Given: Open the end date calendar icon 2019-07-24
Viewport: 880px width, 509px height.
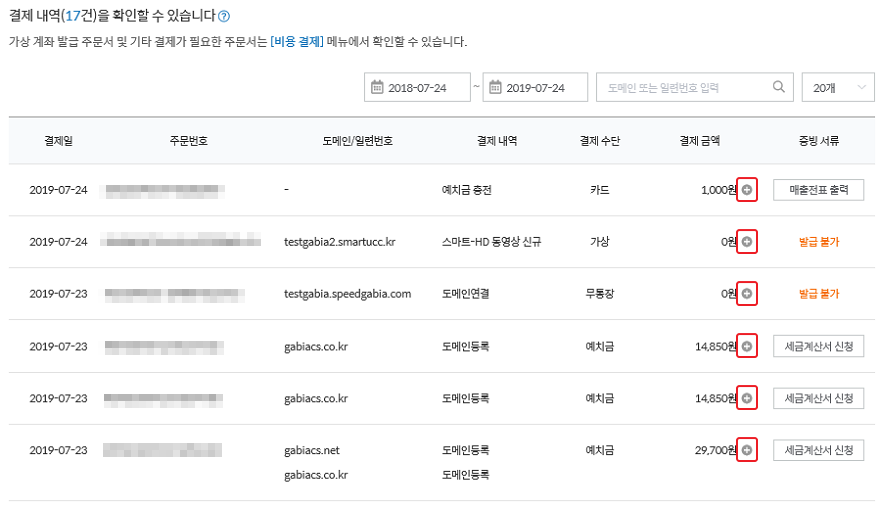Looking at the screenshot, I should (x=495, y=88).
